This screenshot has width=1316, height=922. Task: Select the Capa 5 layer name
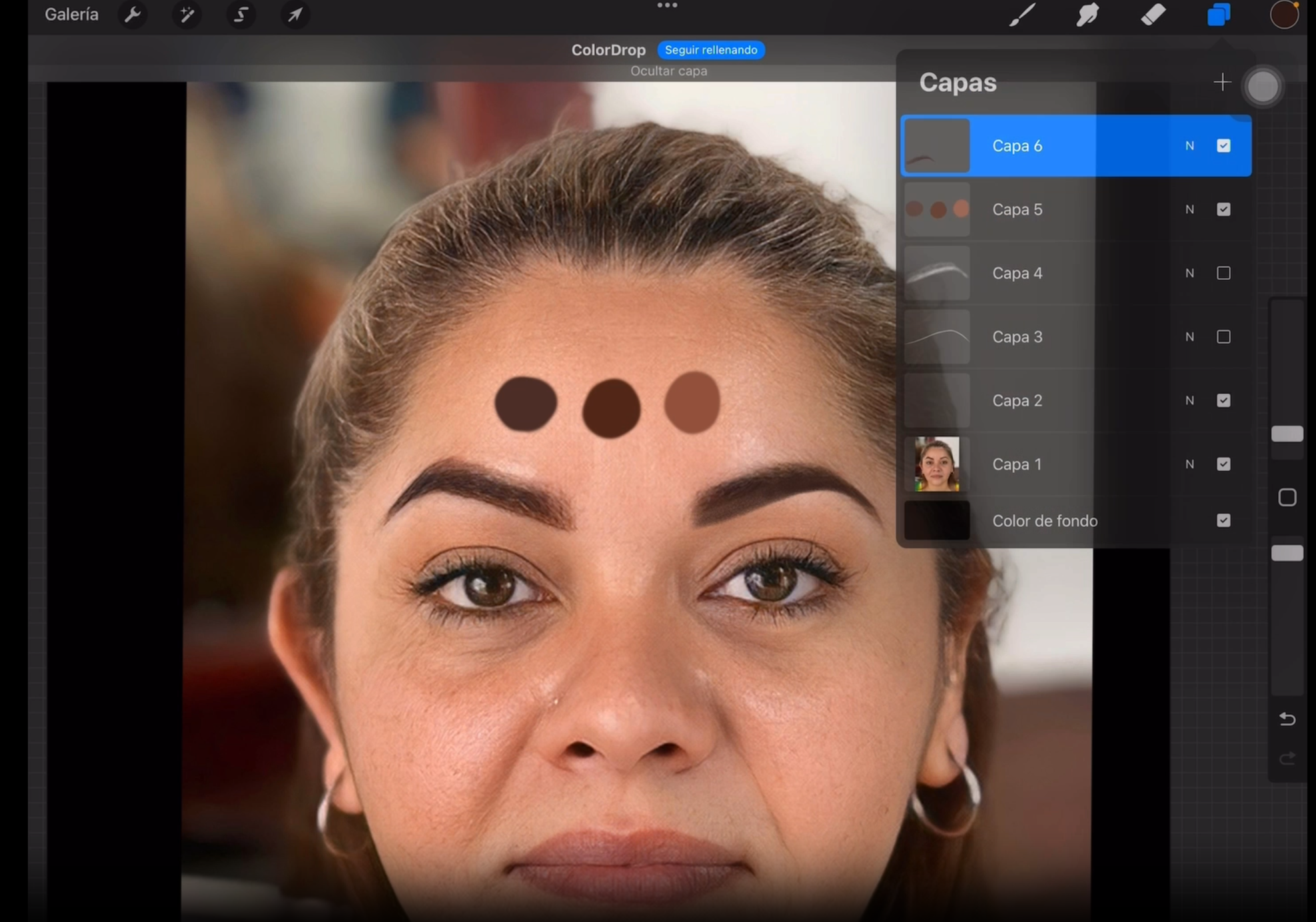pyautogui.click(x=1017, y=209)
